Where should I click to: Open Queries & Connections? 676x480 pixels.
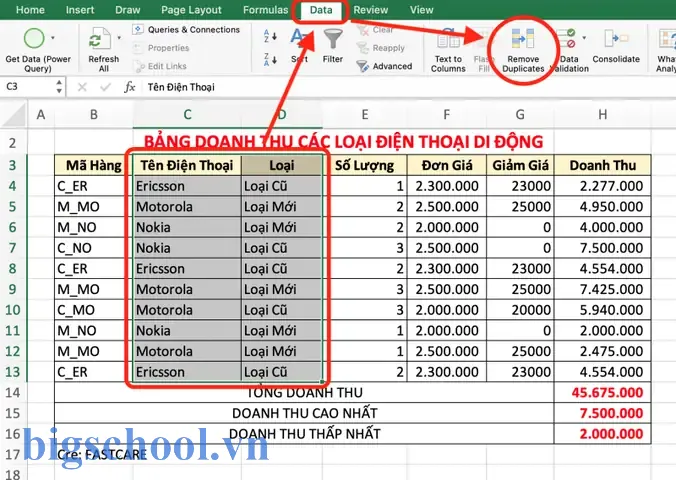(186, 30)
